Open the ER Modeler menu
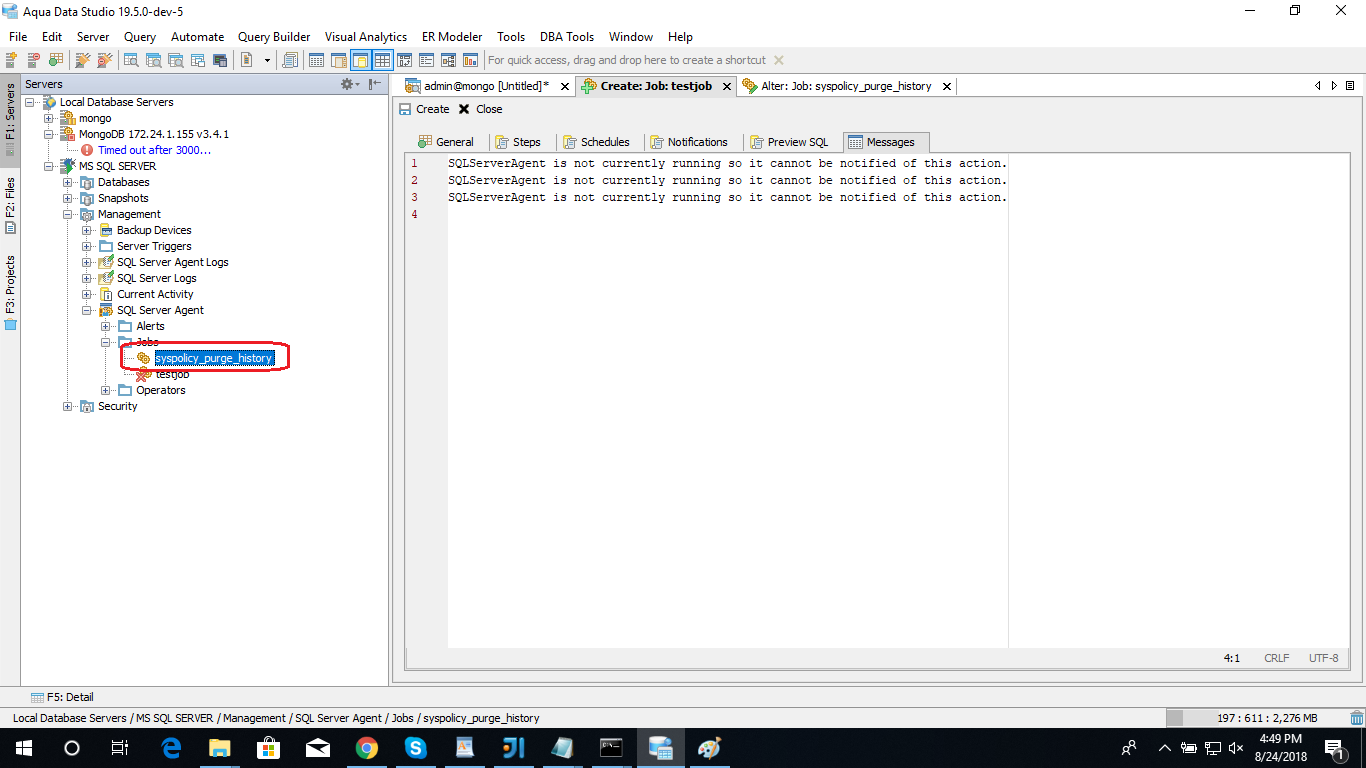The image size is (1366, 768). [451, 37]
